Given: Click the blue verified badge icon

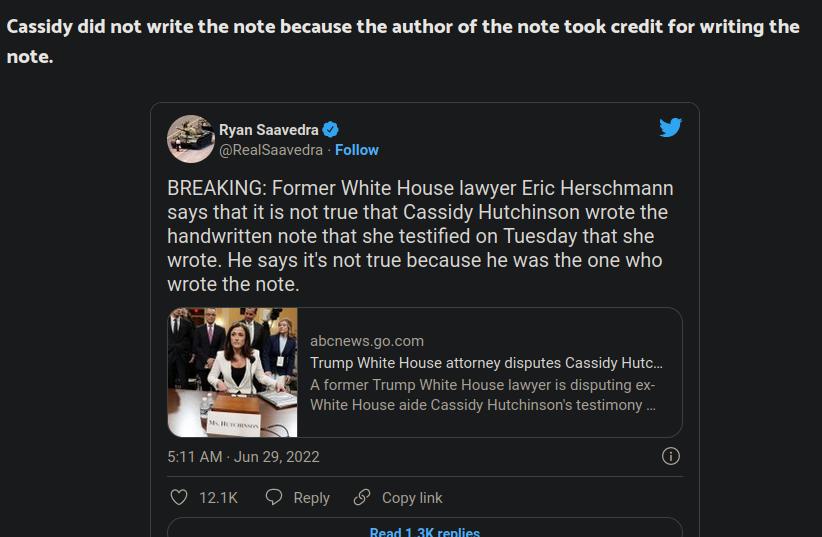Looking at the screenshot, I should coord(330,129).
